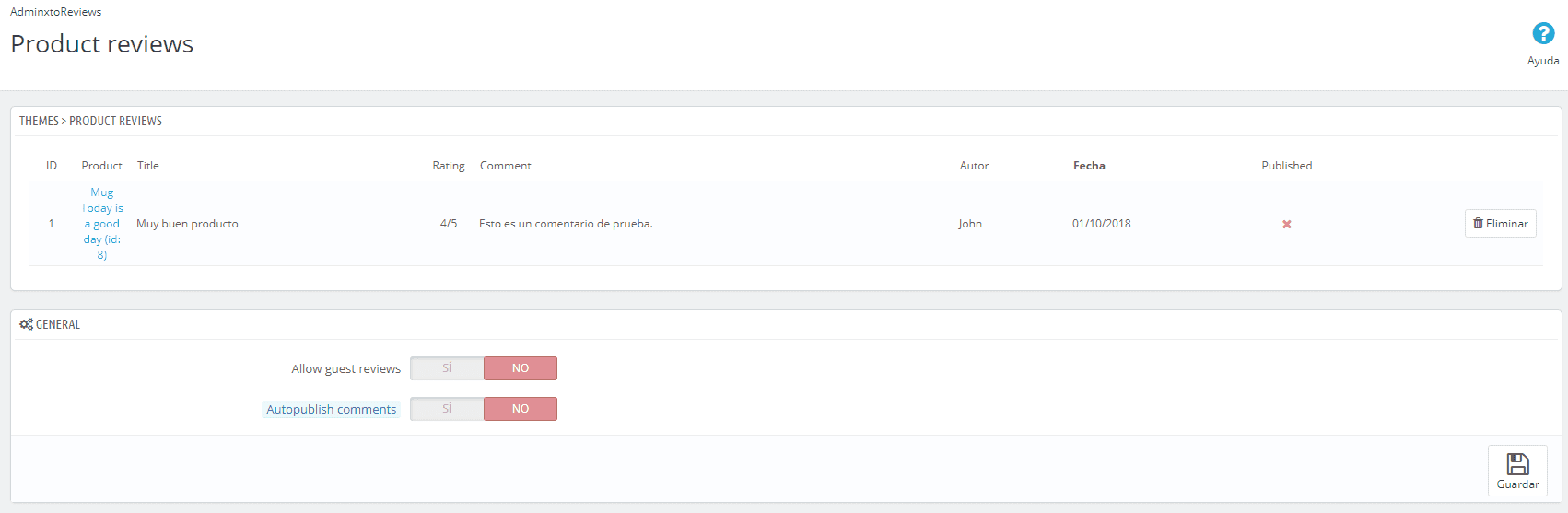Click the Allow guest reviews label

(x=346, y=369)
